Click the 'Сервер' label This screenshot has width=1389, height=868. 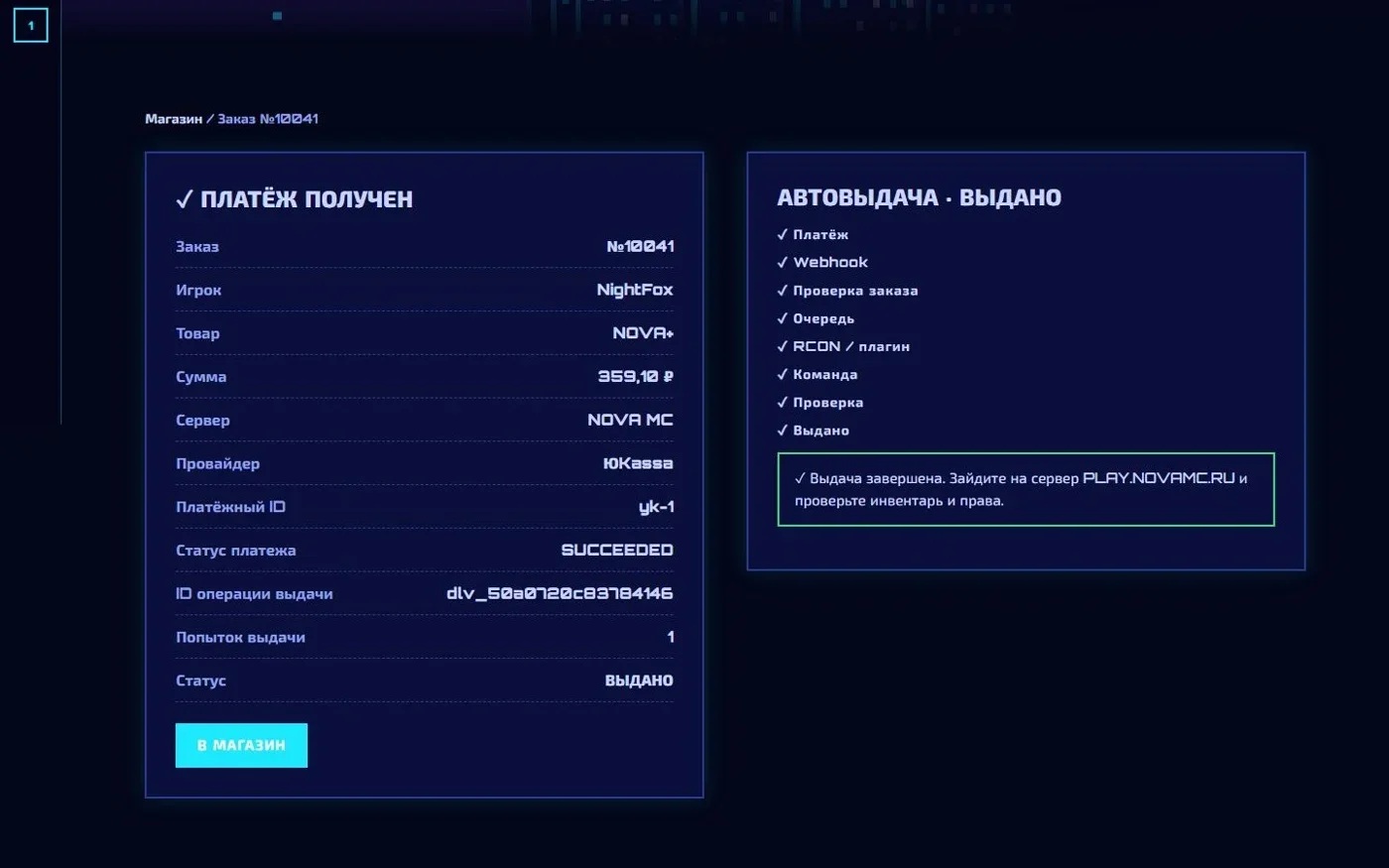[202, 420]
